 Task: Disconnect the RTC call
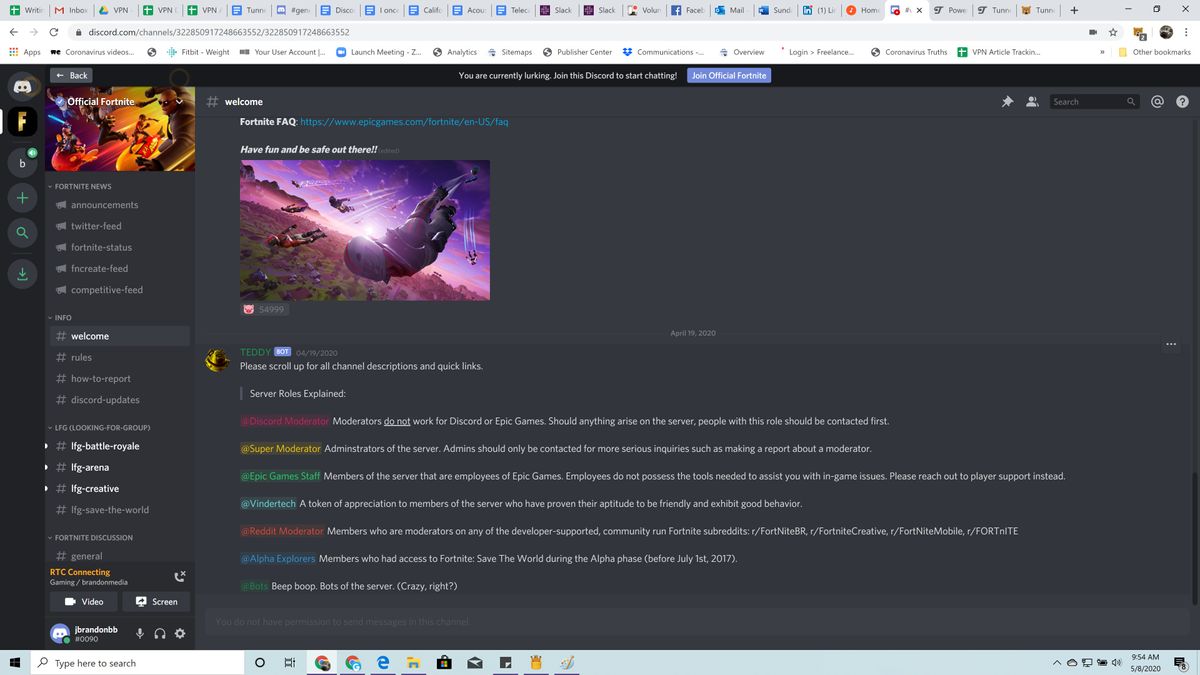[x=180, y=575]
